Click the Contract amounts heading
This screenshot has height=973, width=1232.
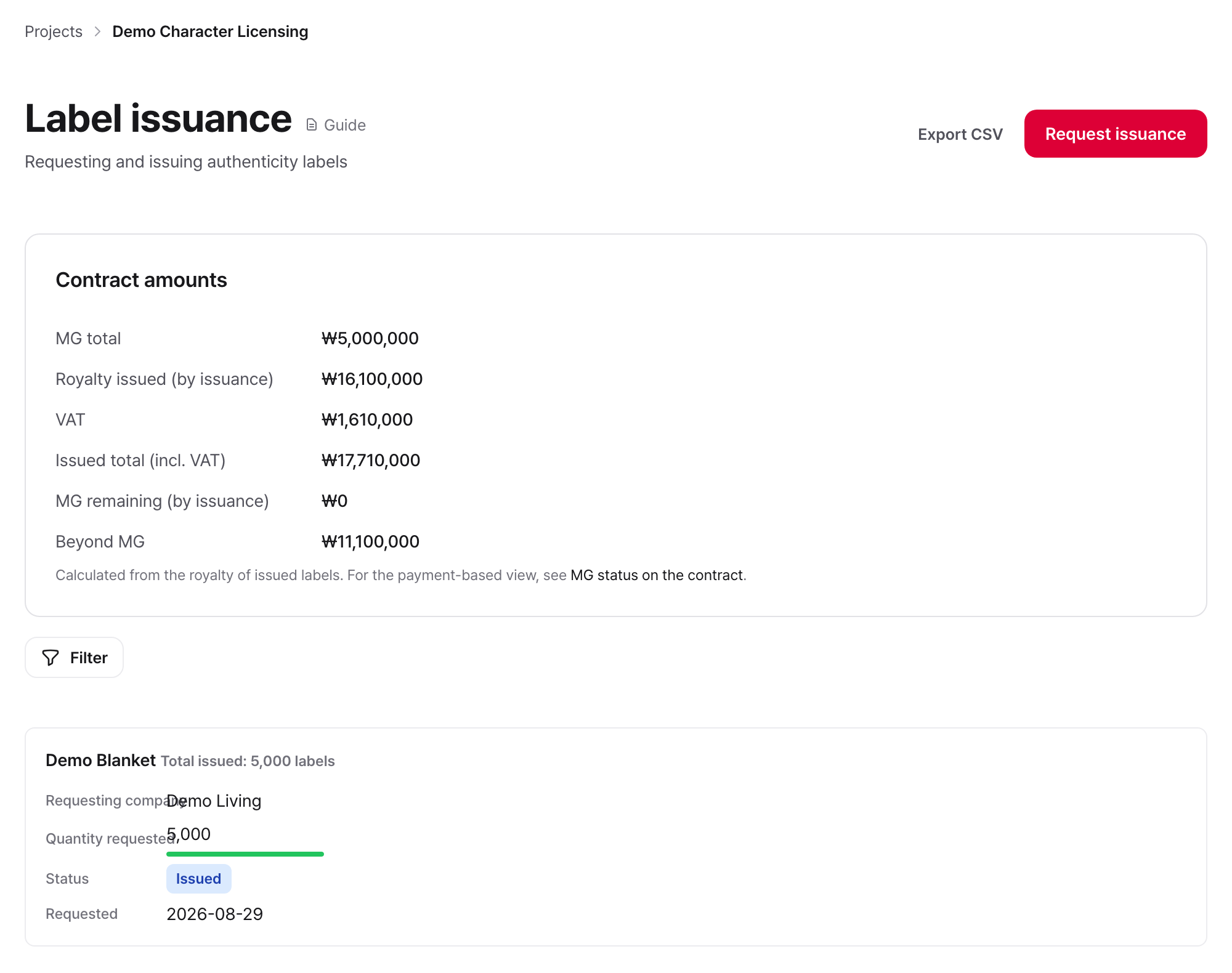pyautogui.click(x=141, y=280)
